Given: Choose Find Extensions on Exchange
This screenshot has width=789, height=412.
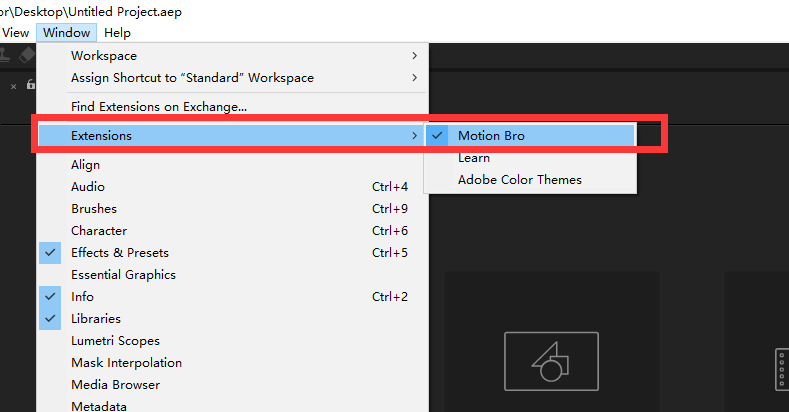Looking at the screenshot, I should point(159,106).
